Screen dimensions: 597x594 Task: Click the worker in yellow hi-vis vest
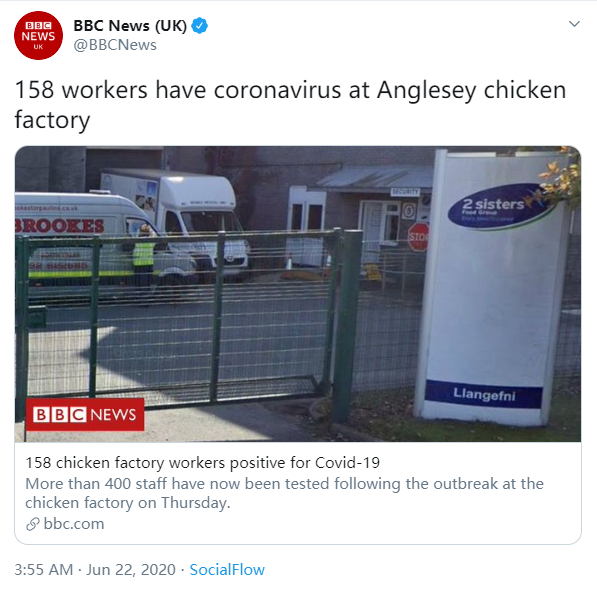pos(144,255)
